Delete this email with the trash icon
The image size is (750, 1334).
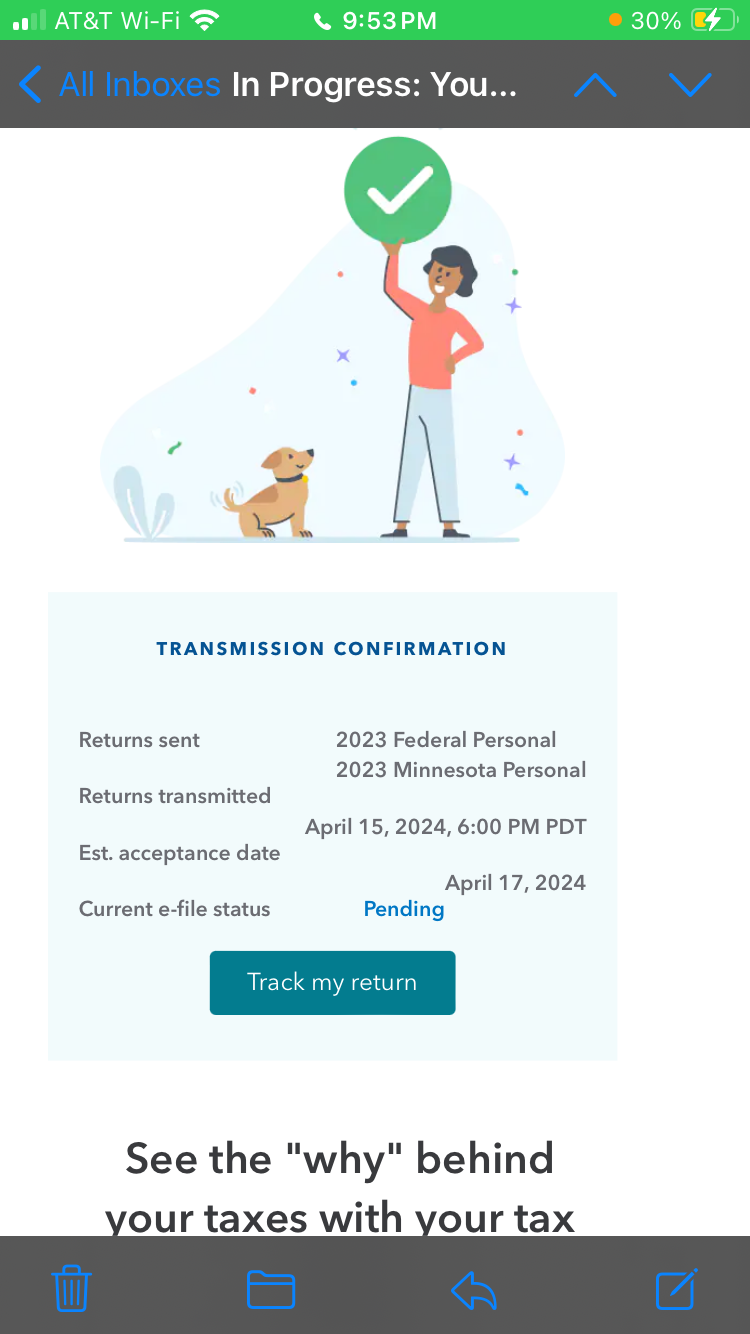pyautogui.click(x=71, y=1288)
